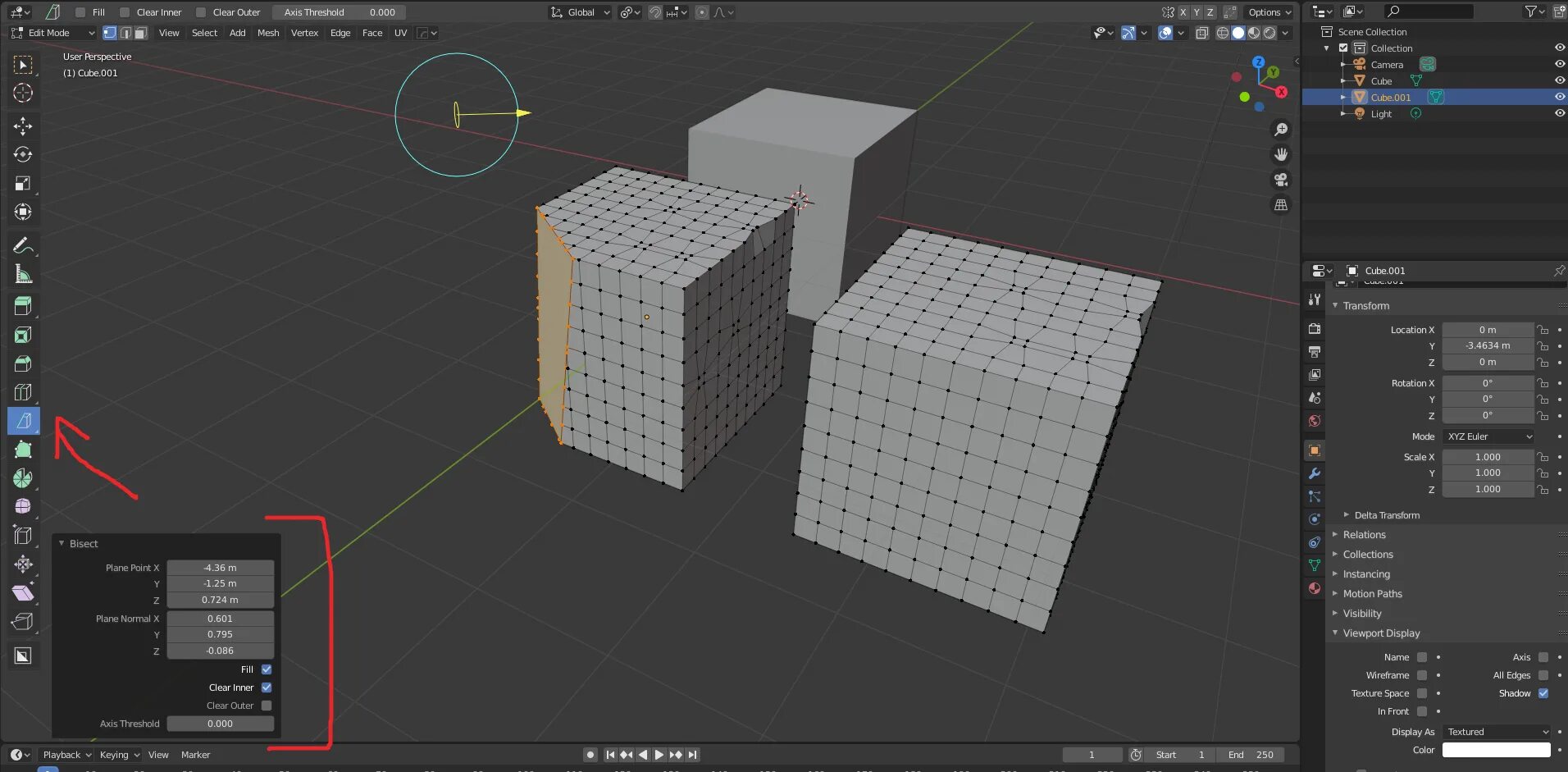Image resolution: width=1568 pixels, height=772 pixels.
Task: Switch to face select mode
Action: (140, 33)
